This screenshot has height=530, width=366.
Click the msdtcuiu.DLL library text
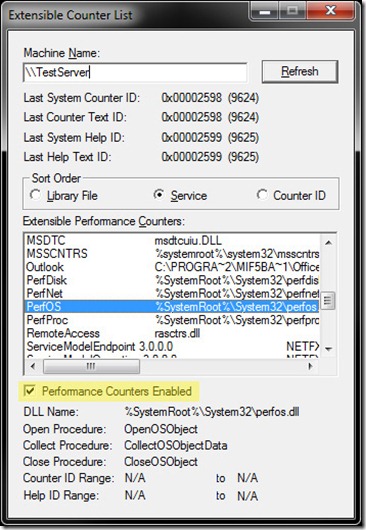tap(188, 240)
